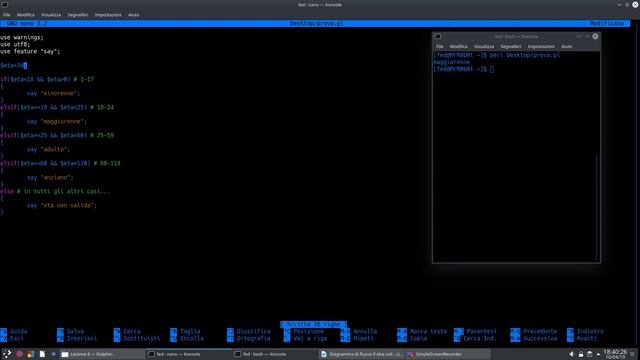Image resolution: width=640 pixels, height=360 pixels.
Task: Click the Incolla shortcut label in nano
Action: tap(192, 338)
